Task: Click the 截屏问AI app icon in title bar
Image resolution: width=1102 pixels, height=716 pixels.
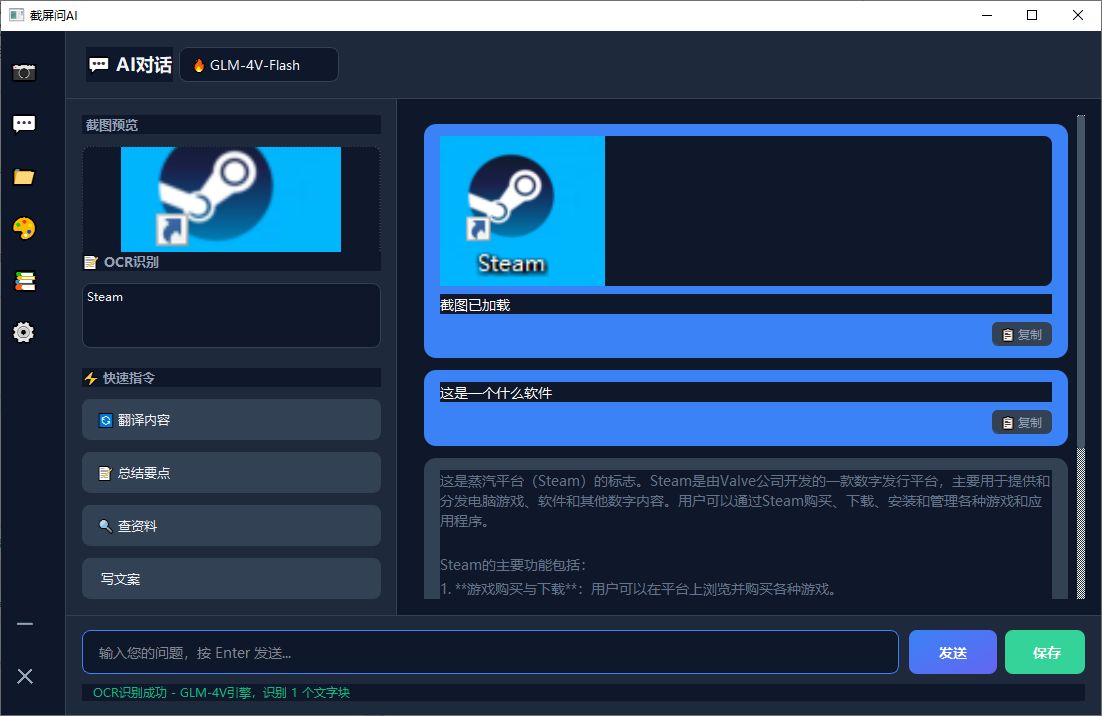Action: pos(16,15)
